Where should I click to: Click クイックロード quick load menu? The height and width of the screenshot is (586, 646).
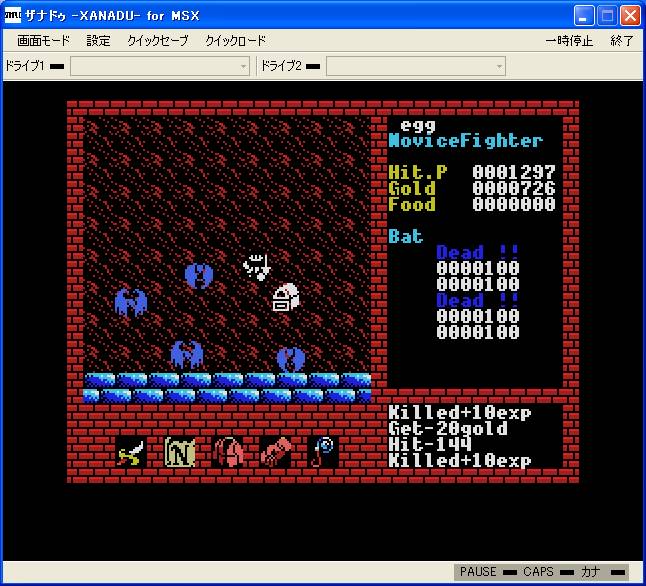tap(236, 40)
